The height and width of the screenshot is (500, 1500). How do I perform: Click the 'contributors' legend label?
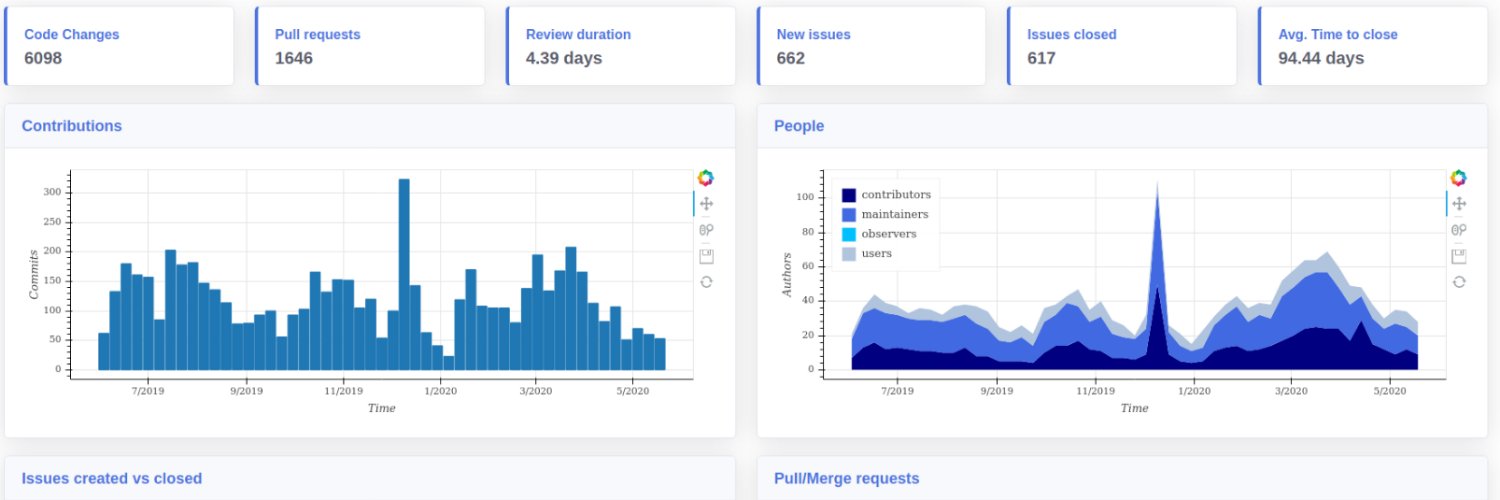896,195
